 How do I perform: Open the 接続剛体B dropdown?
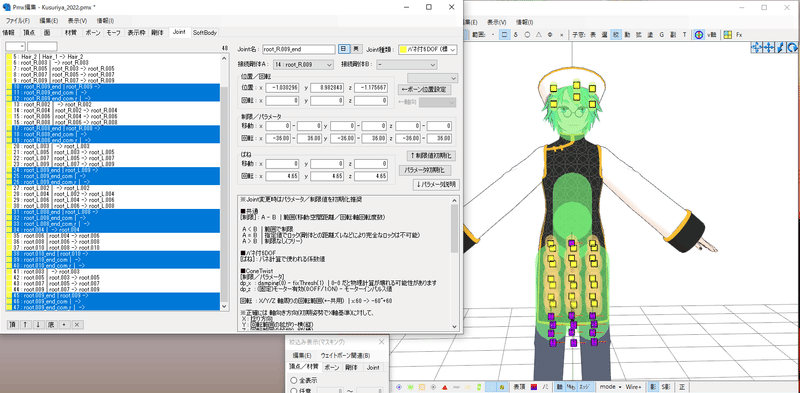407,65
